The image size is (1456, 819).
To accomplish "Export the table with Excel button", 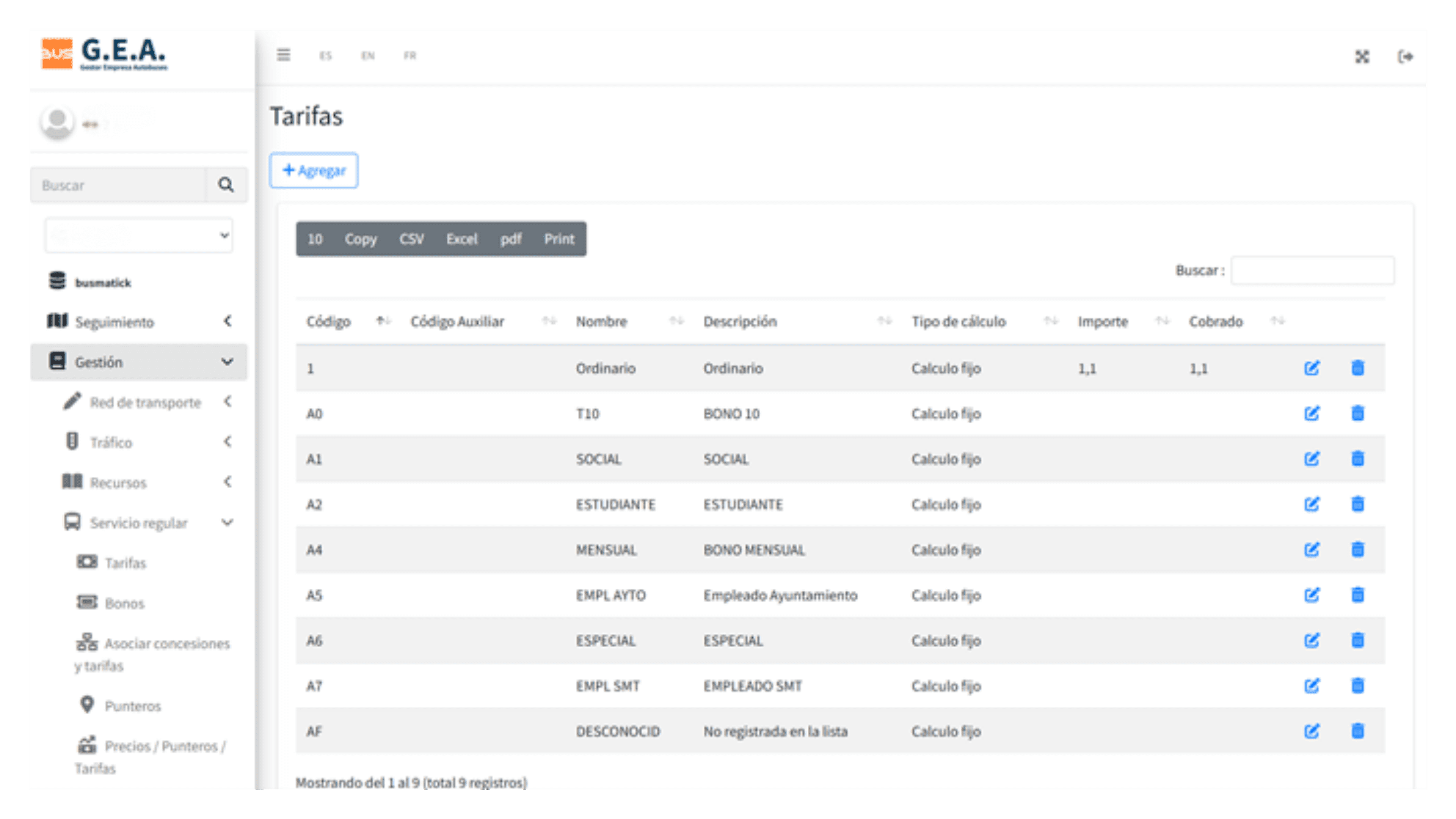I will pyautogui.click(x=462, y=239).
